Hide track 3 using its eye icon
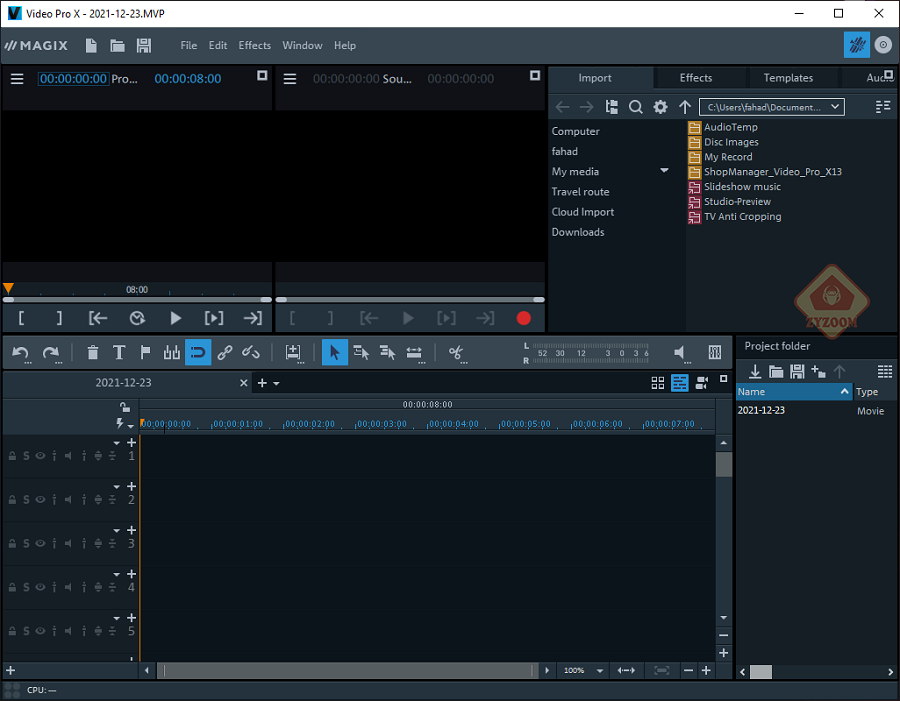The image size is (900, 701). [x=40, y=543]
